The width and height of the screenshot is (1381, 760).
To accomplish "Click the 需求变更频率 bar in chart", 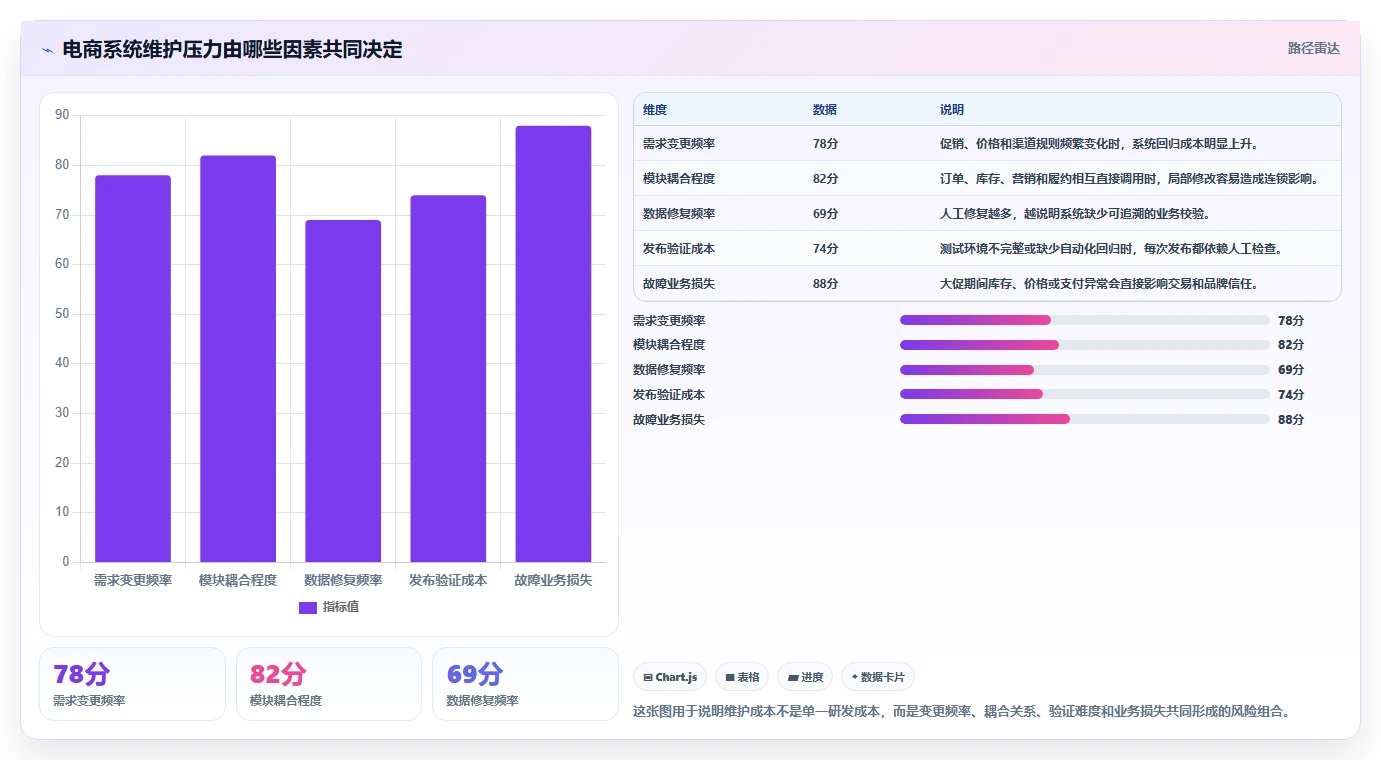I will [133, 369].
